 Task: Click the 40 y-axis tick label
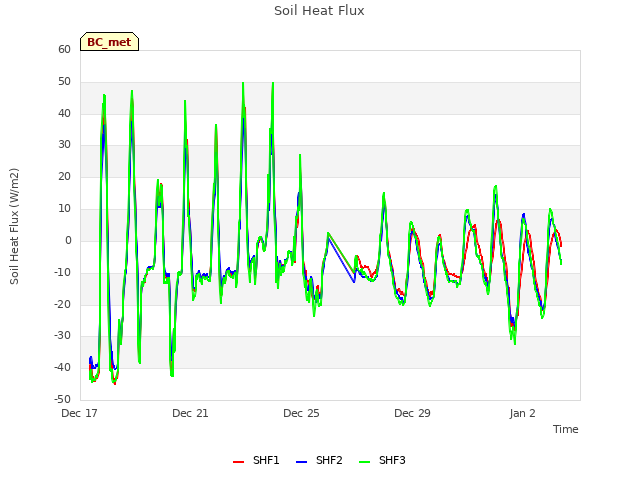click(x=64, y=113)
